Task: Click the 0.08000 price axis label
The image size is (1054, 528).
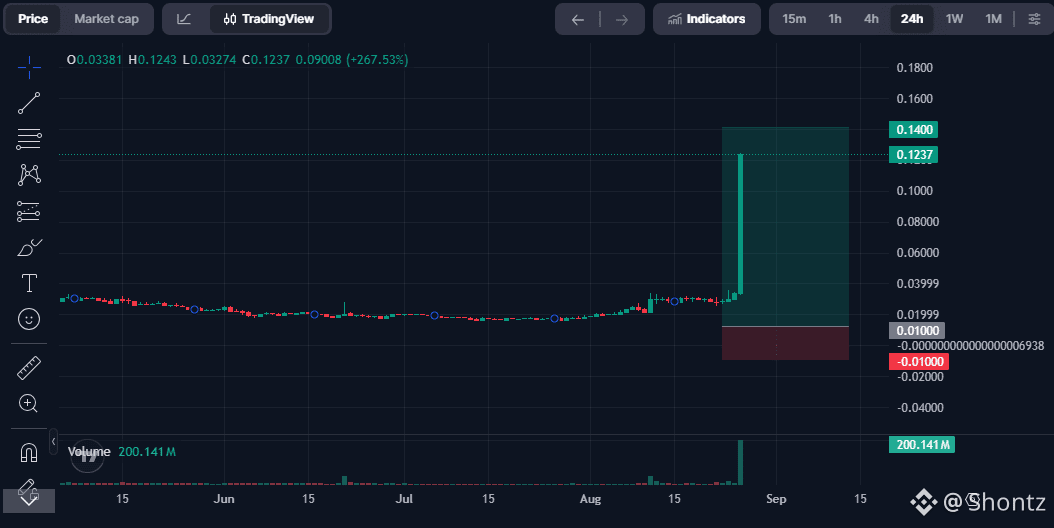Action: coord(918,221)
